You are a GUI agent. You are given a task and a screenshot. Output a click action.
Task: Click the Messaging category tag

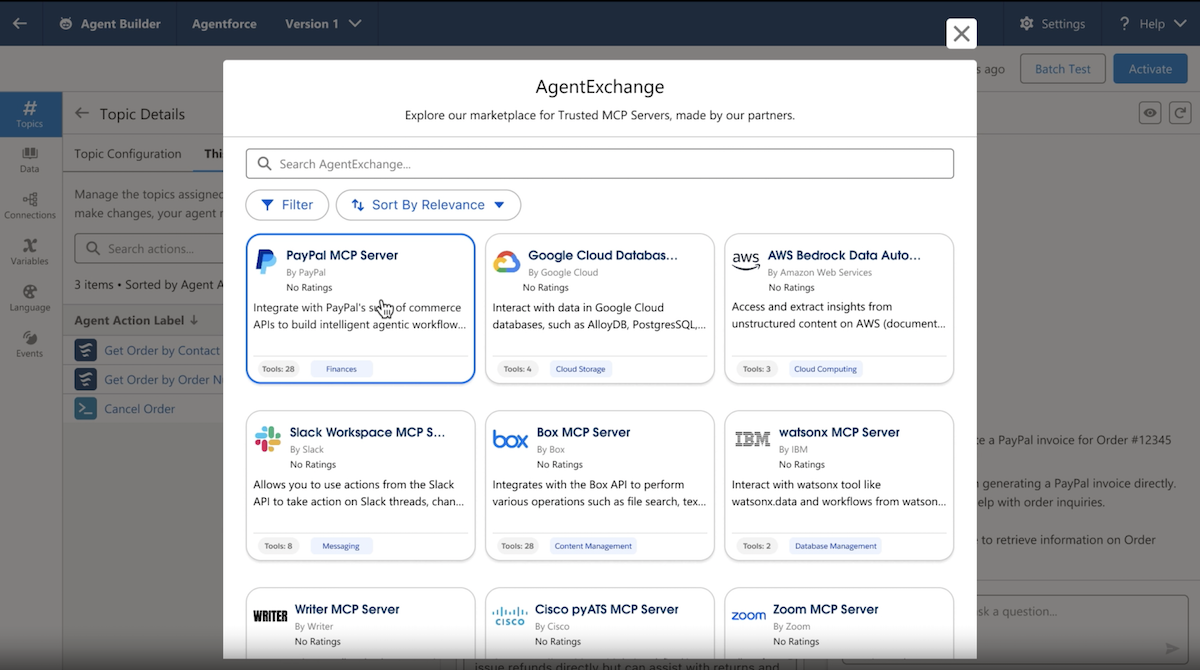tap(341, 546)
